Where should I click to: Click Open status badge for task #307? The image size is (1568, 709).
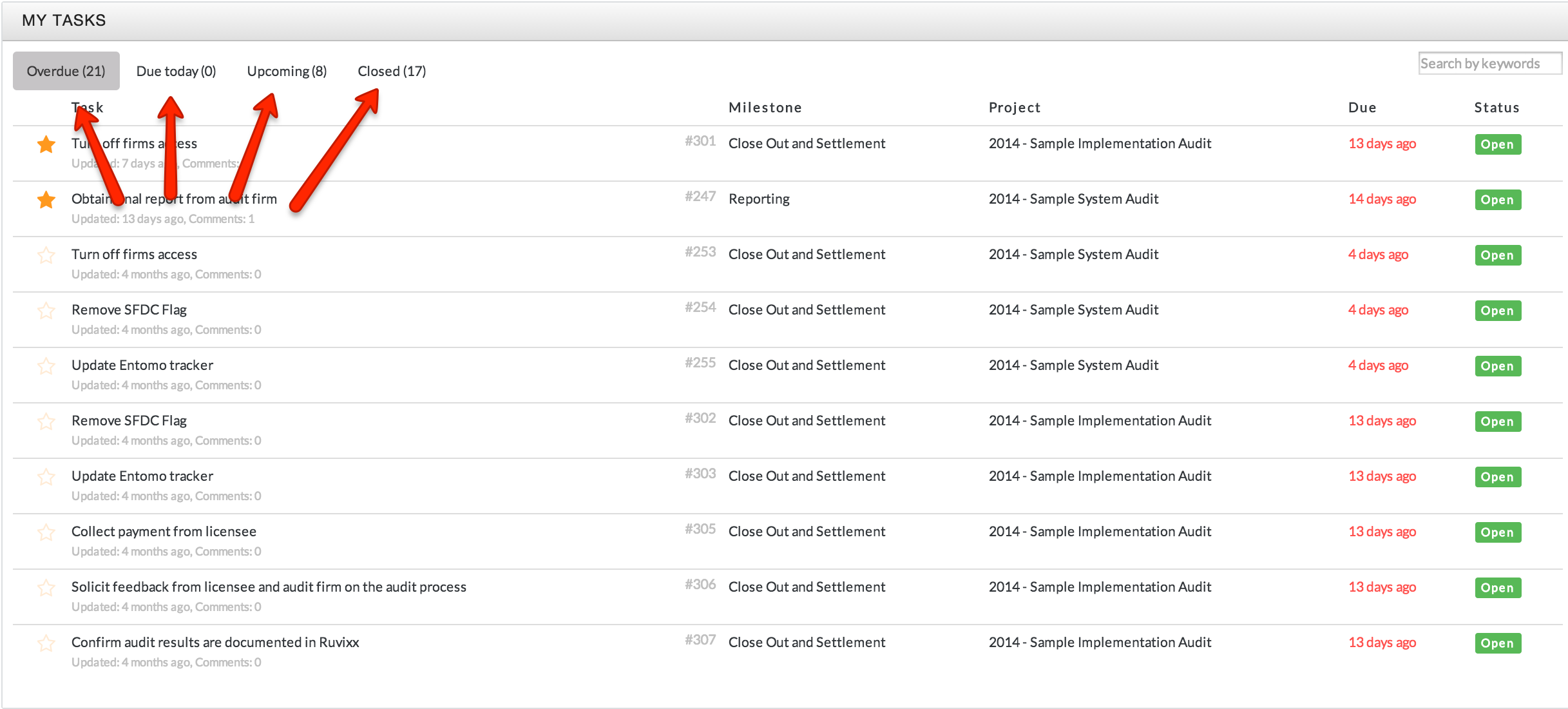coord(1497,643)
